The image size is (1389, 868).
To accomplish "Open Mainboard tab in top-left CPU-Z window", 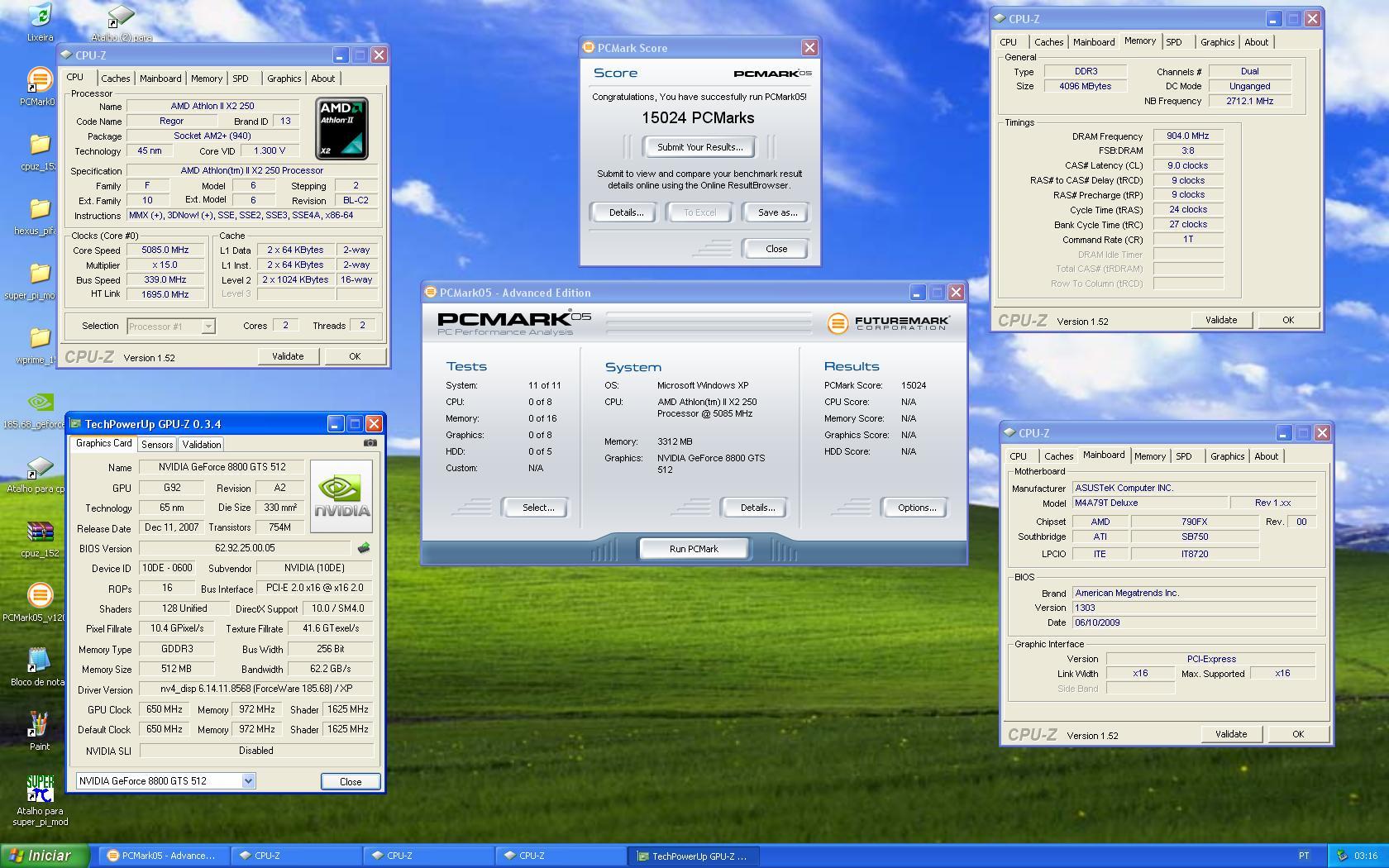I will coord(160,79).
